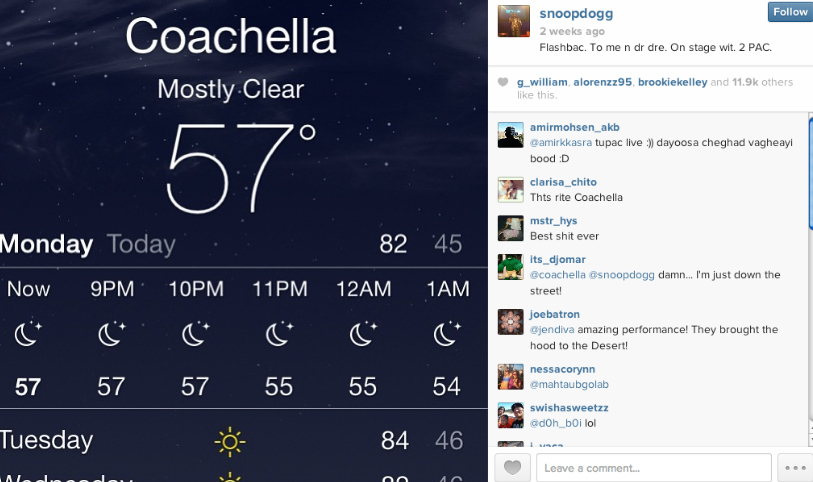813x482 pixels.
Task: Open g_william's profile from likes
Action: pyautogui.click(x=542, y=82)
